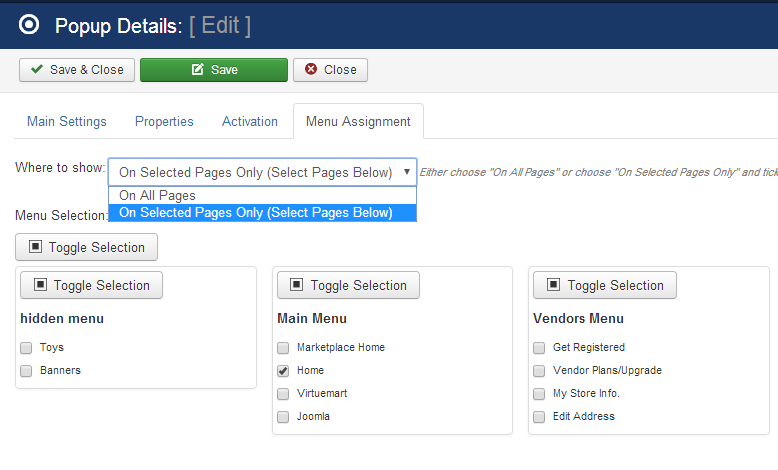Click Save & Close button

[77, 70]
